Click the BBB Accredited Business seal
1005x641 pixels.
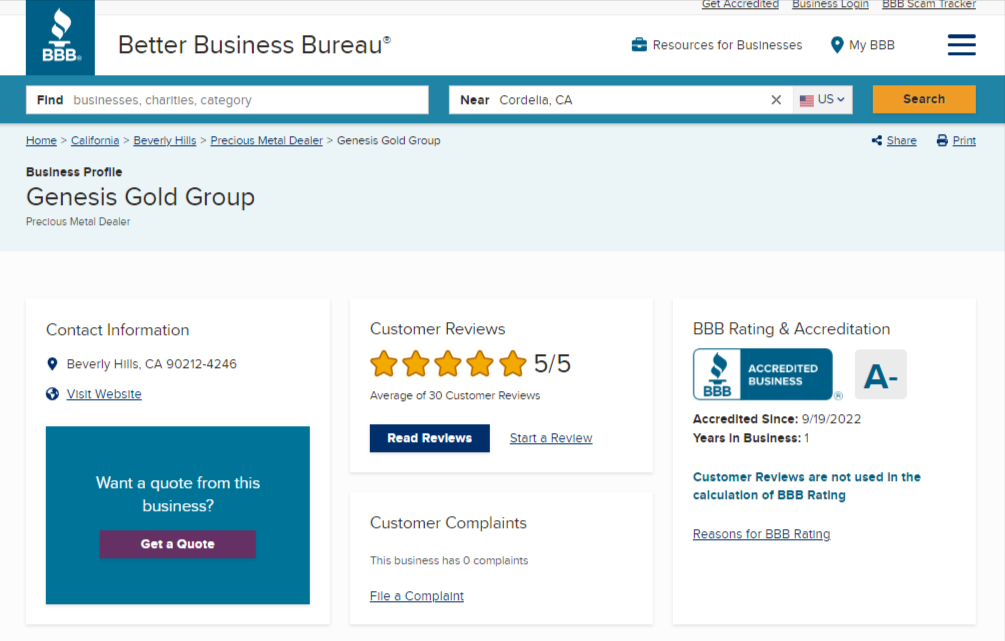(763, 374)
